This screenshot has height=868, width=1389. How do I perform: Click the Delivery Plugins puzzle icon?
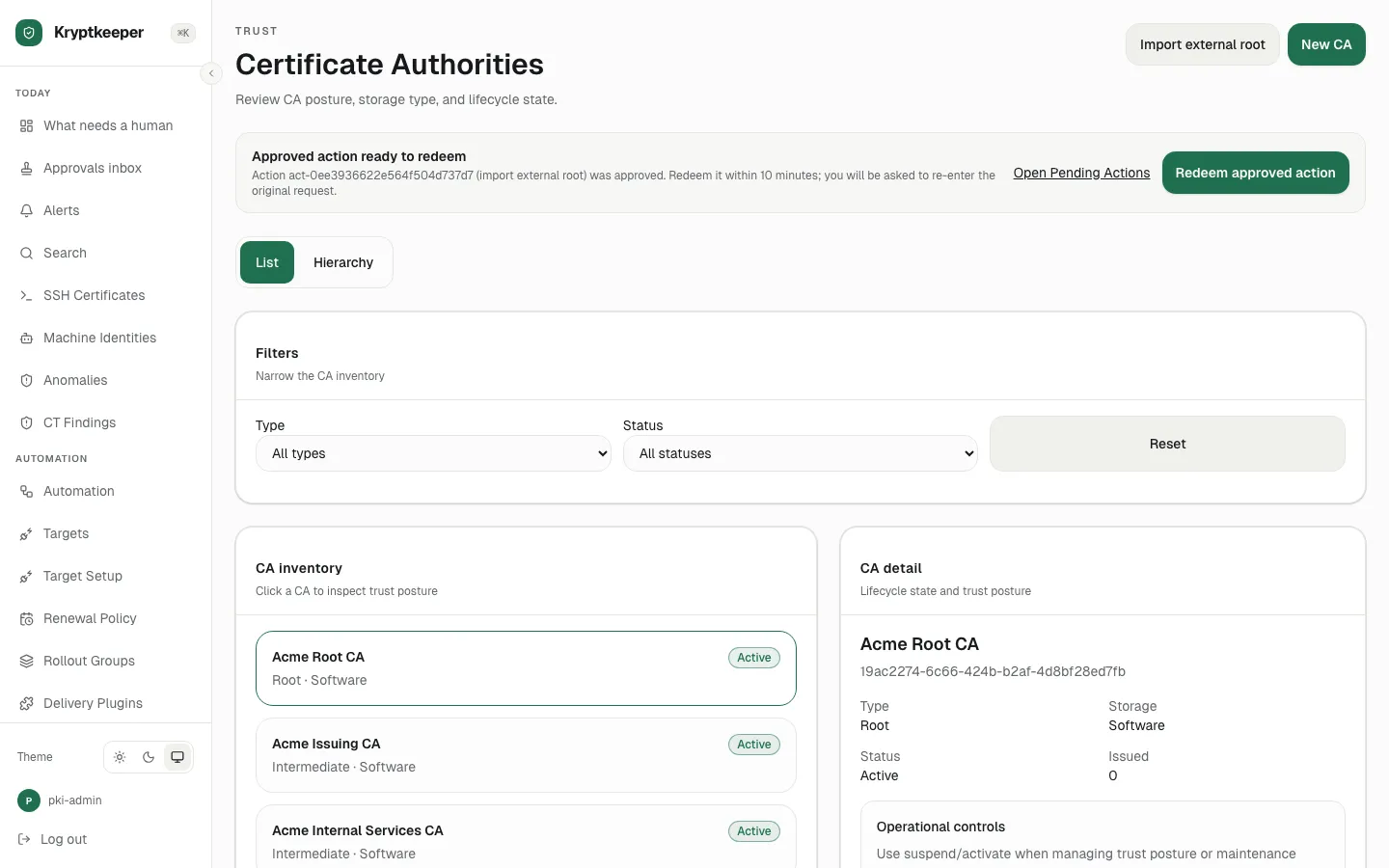27,703
